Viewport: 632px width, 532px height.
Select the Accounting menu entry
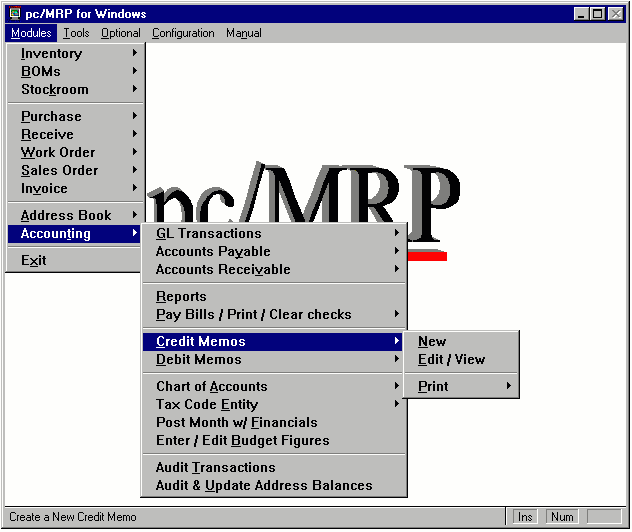[75, 233]
